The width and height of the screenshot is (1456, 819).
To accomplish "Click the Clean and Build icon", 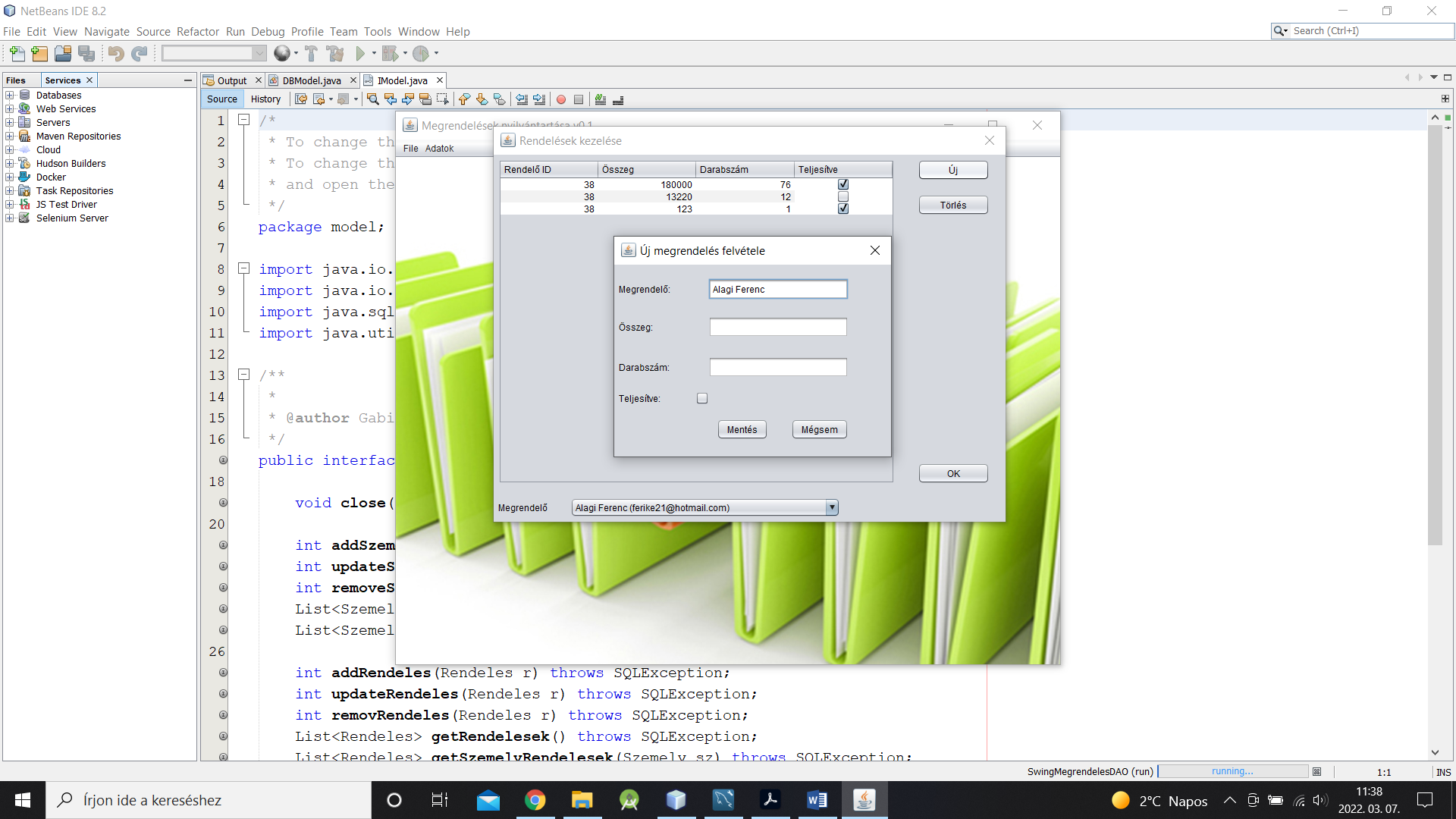I will click(335, 53).
